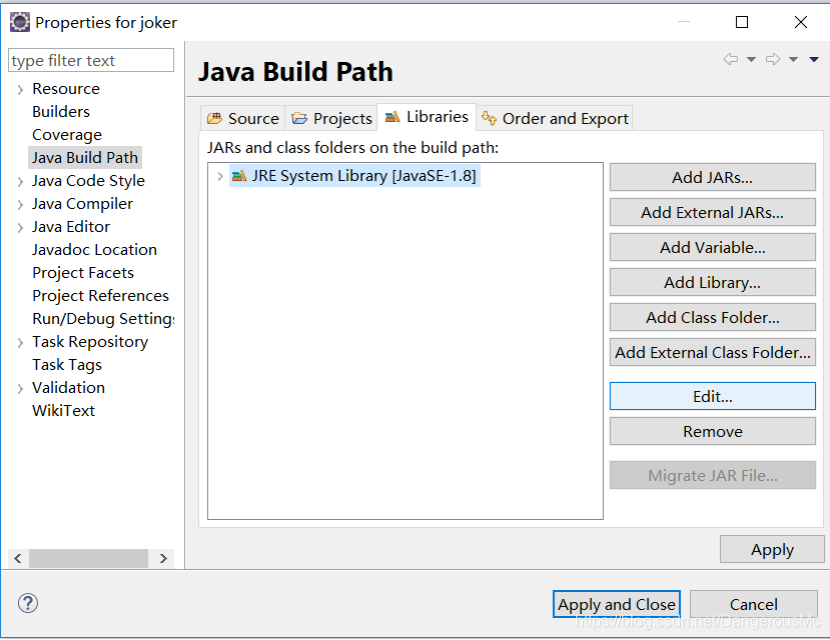
Task: Select Builders in the property tree
Action: [x=61, y=112]
